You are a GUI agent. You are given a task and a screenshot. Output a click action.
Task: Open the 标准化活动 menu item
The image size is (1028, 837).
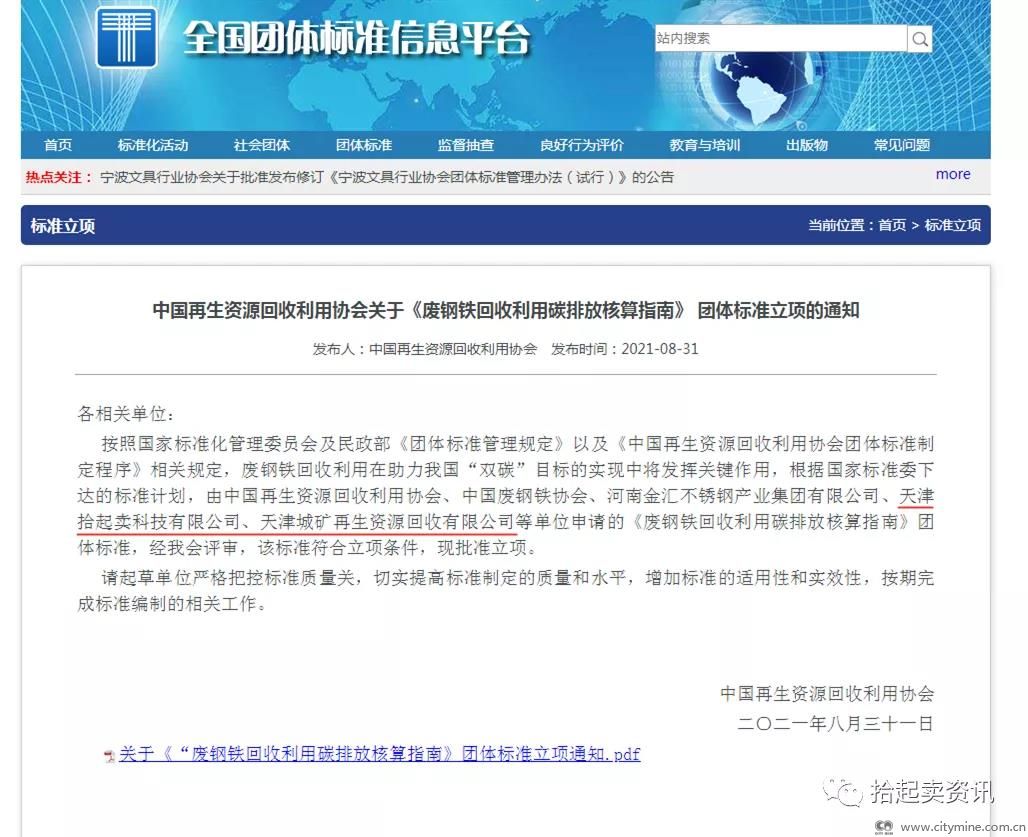[x=152, y=145]
